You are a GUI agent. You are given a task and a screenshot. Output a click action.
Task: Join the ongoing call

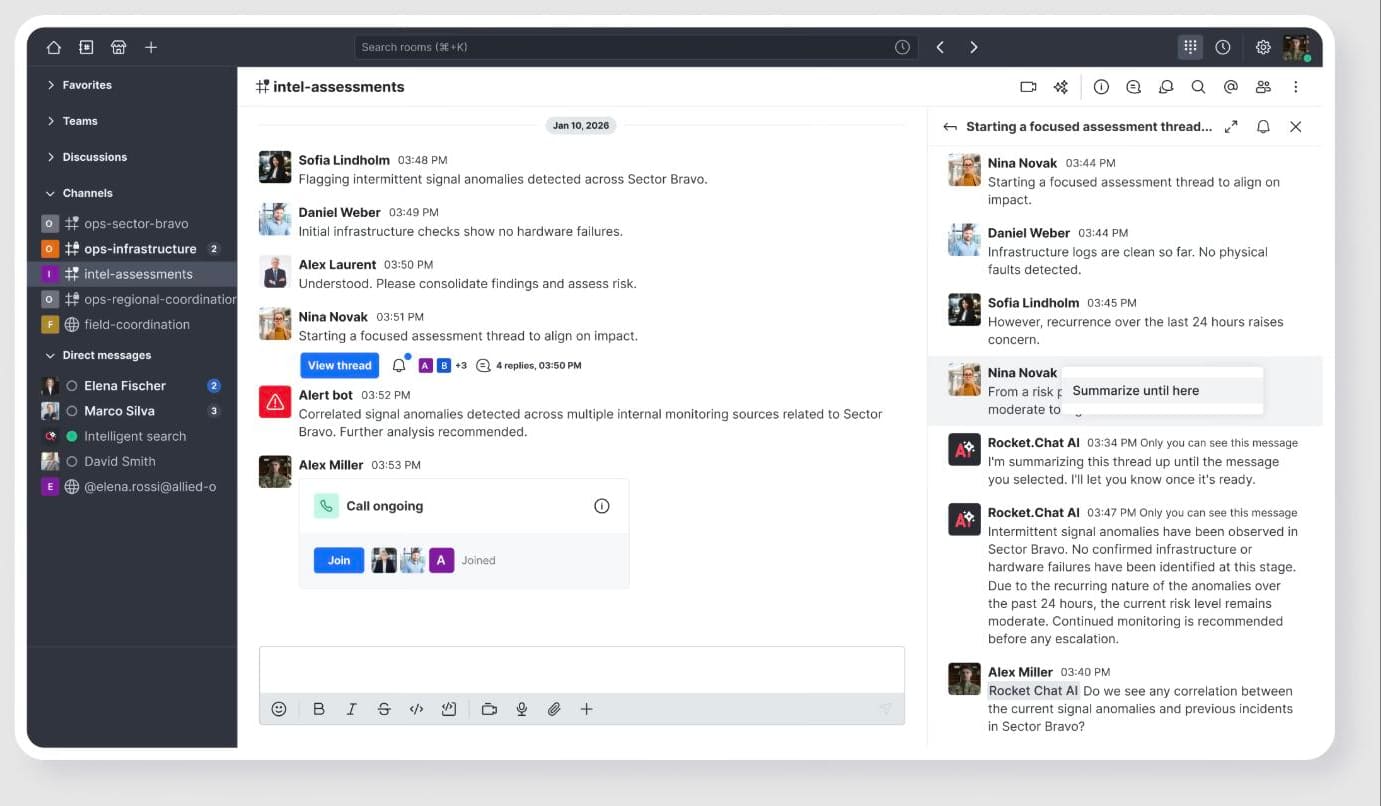point(339,560)
